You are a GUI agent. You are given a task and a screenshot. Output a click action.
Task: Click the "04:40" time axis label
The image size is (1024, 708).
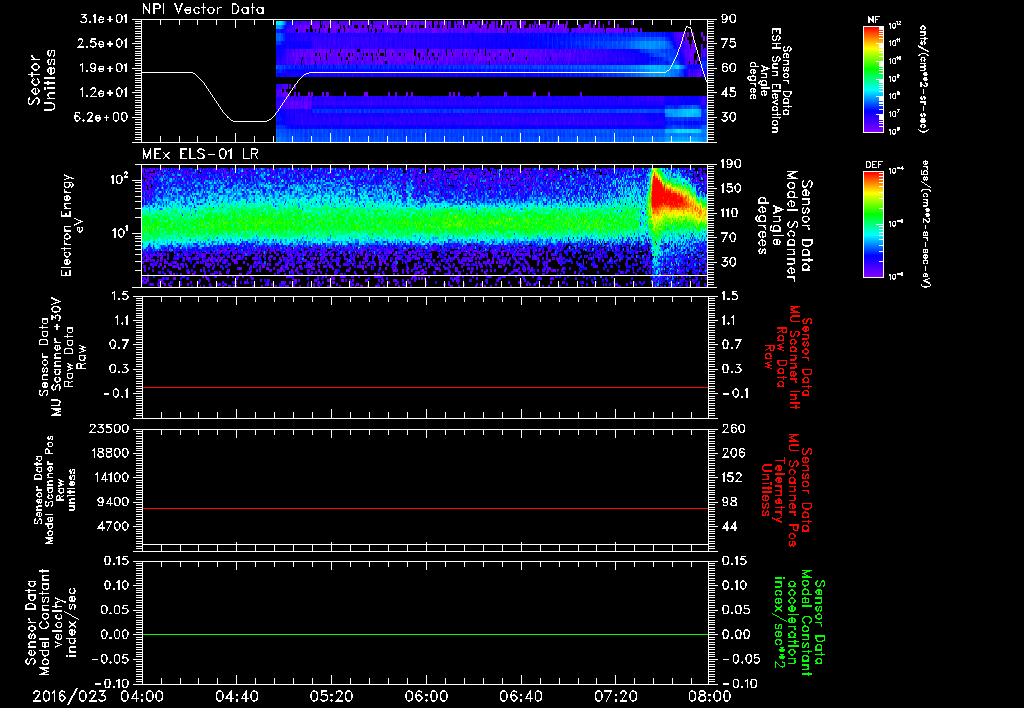[236, 696]
